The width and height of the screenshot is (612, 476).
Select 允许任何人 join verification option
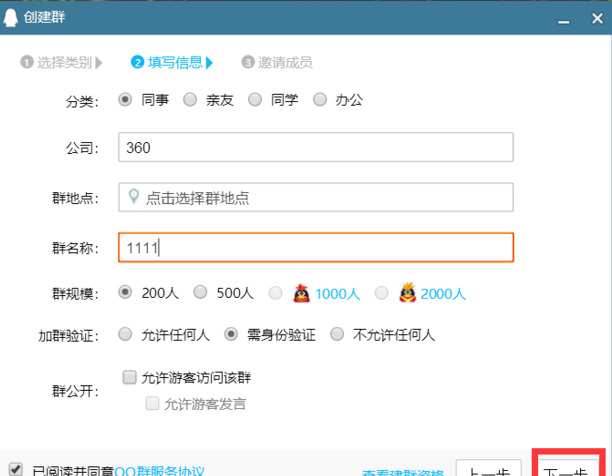[x=125, y=334]
